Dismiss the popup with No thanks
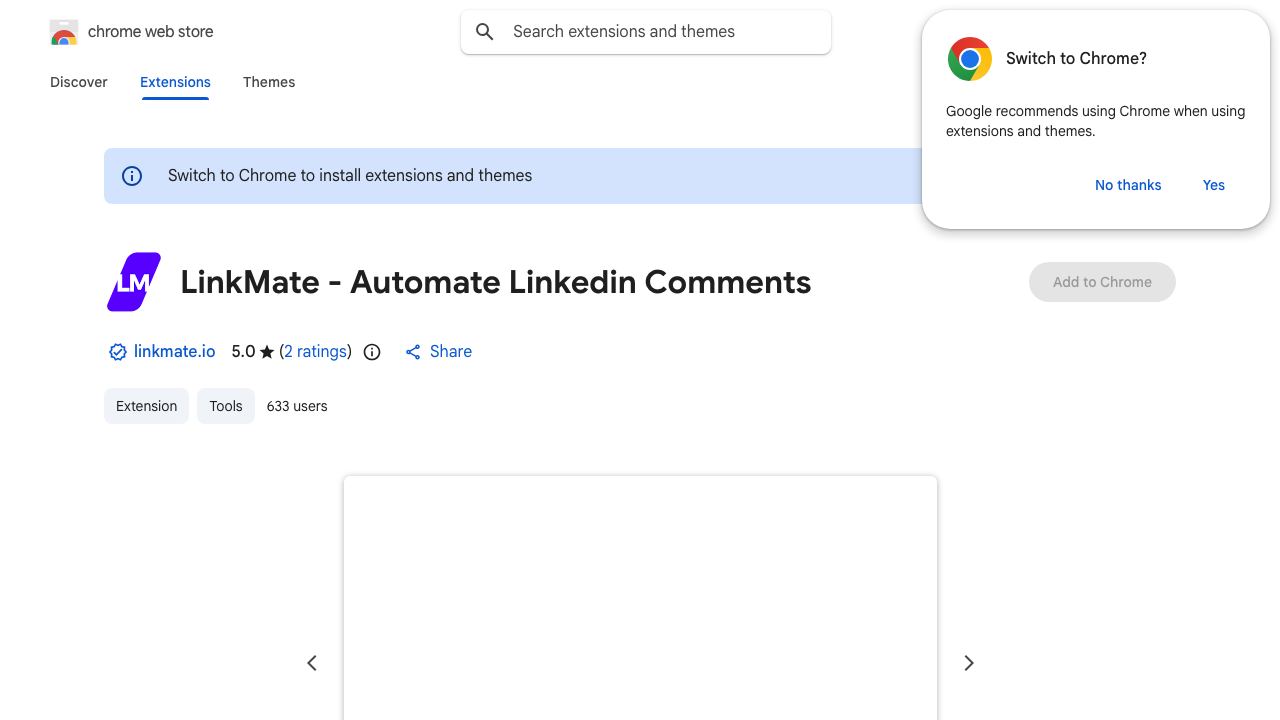The width and height of the screenshot is (1280, 720). click(x=1128, y=185)
